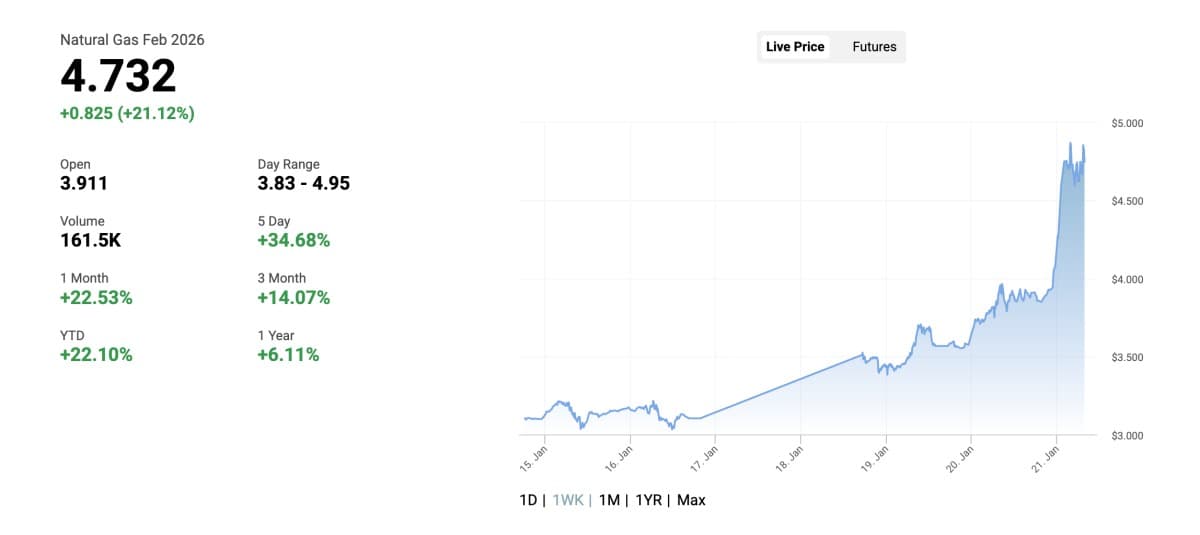The height and width of the screenshot is (535, 1200).
Task: Switch chart to 1M range
Action: [x=608, y=500]
